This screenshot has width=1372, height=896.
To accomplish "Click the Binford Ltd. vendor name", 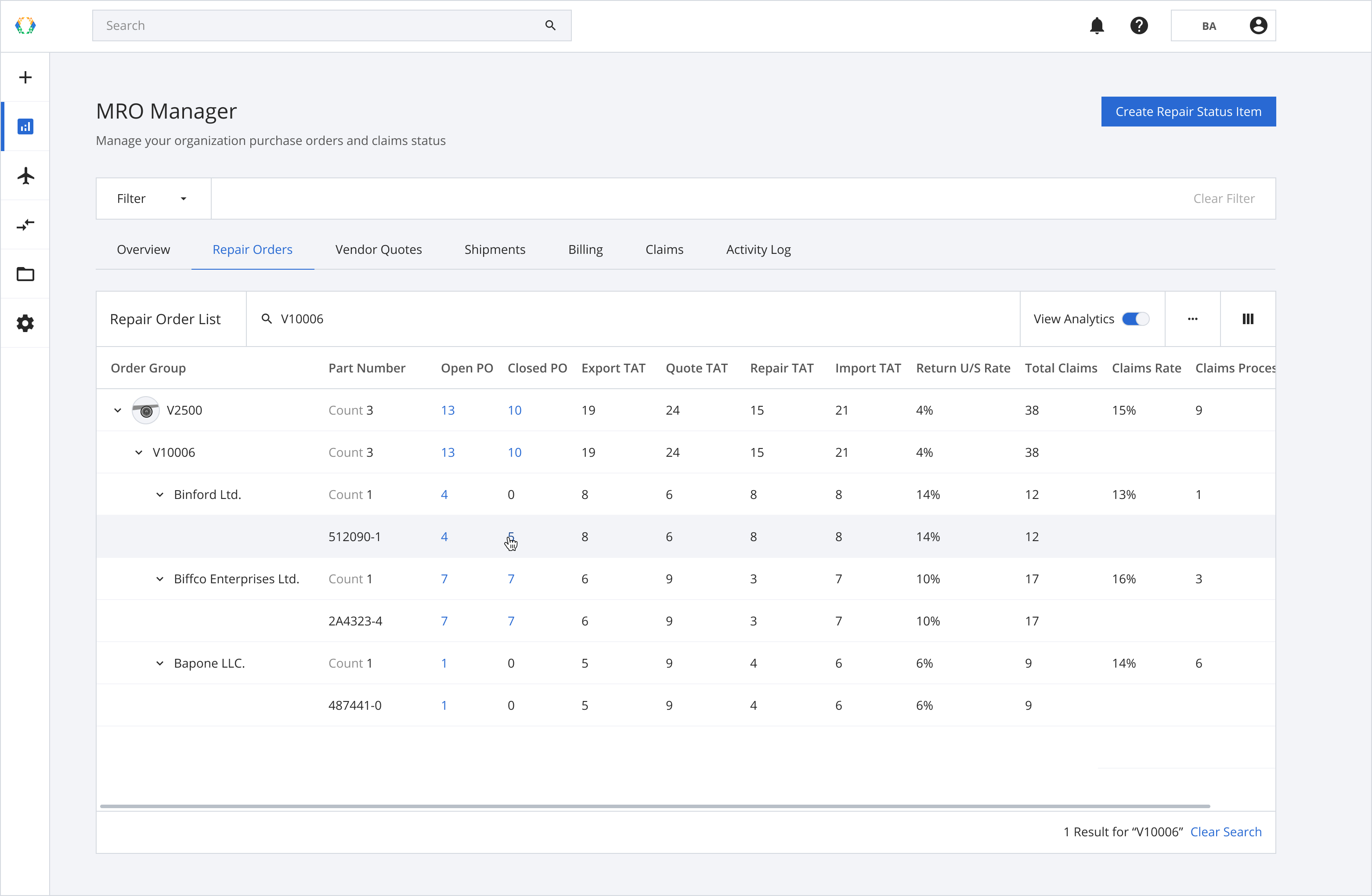I will (x=207, y=494).
